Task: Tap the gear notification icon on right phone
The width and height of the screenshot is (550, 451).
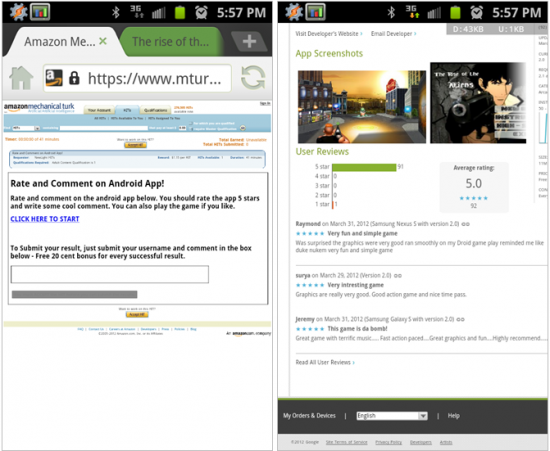Action: pyautogui.click(x=294, y=12)
